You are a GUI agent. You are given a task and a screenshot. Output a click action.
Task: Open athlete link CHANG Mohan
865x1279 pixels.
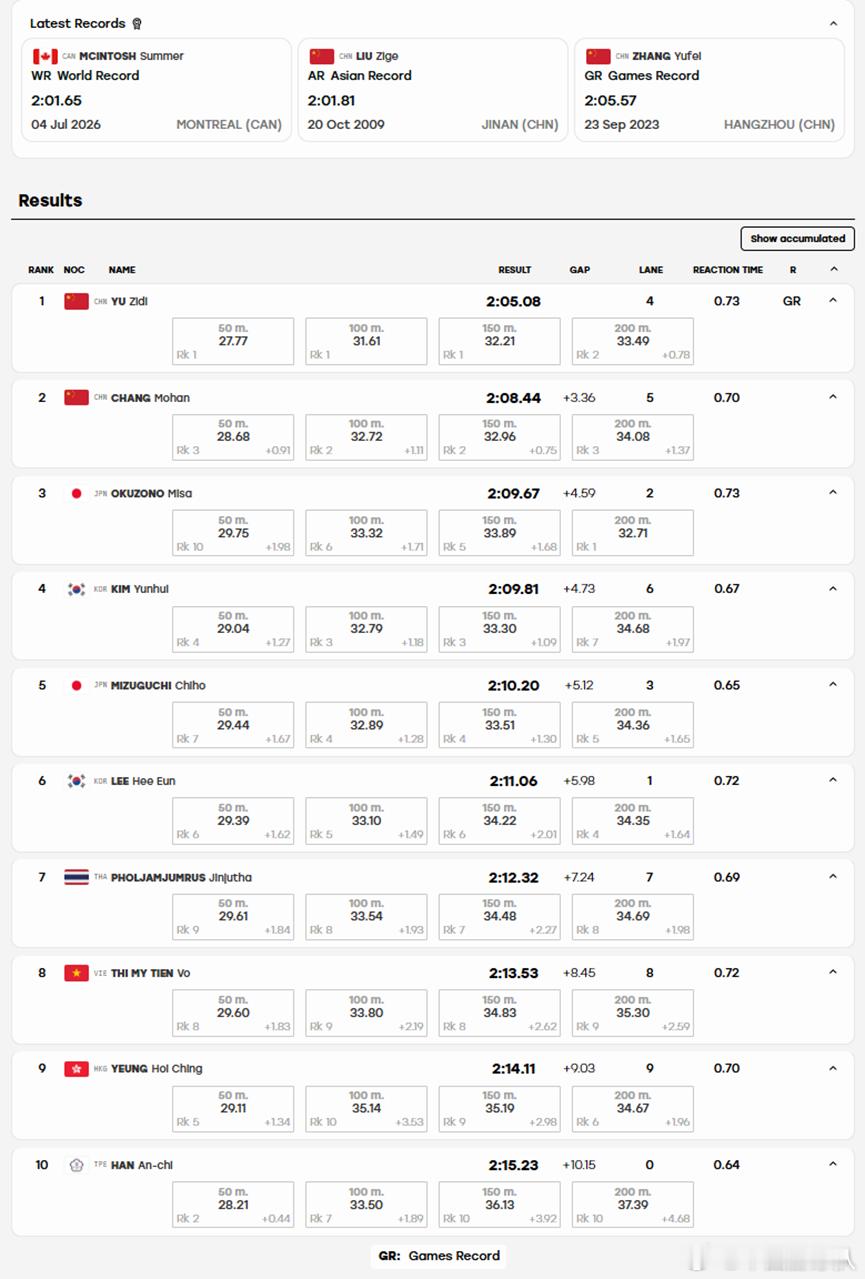[x=150, y=397]
